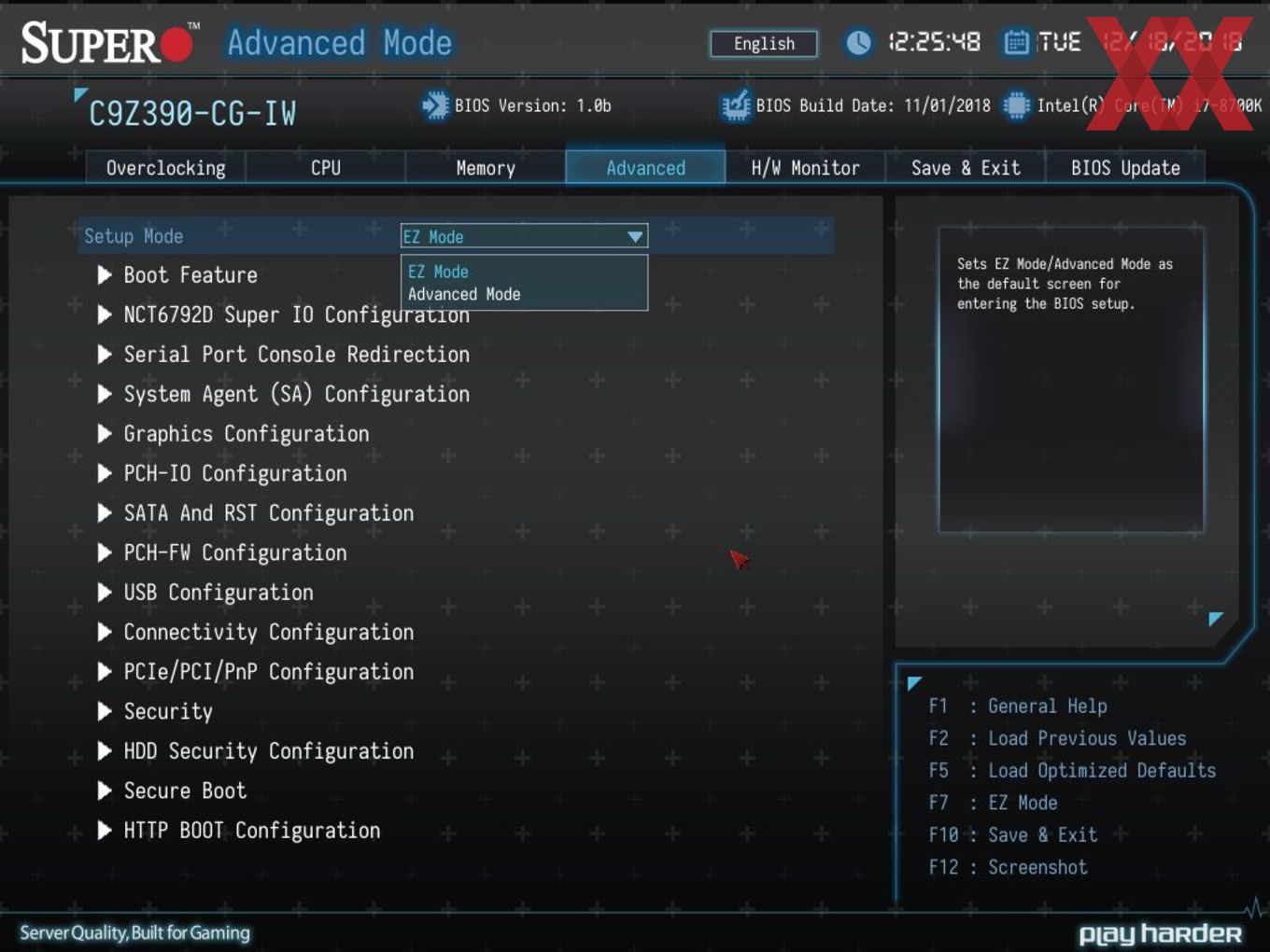This screenshot has width=1270, height=952.
Task: Open the HDD Security Configuration submenu
Action: [x=269, y=751]
